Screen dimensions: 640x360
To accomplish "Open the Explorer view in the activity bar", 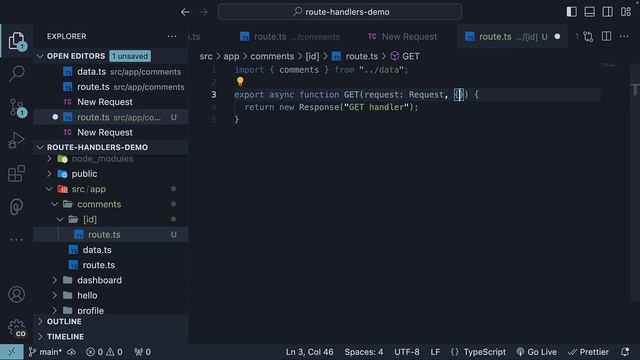I will click(x=16, y=41).
